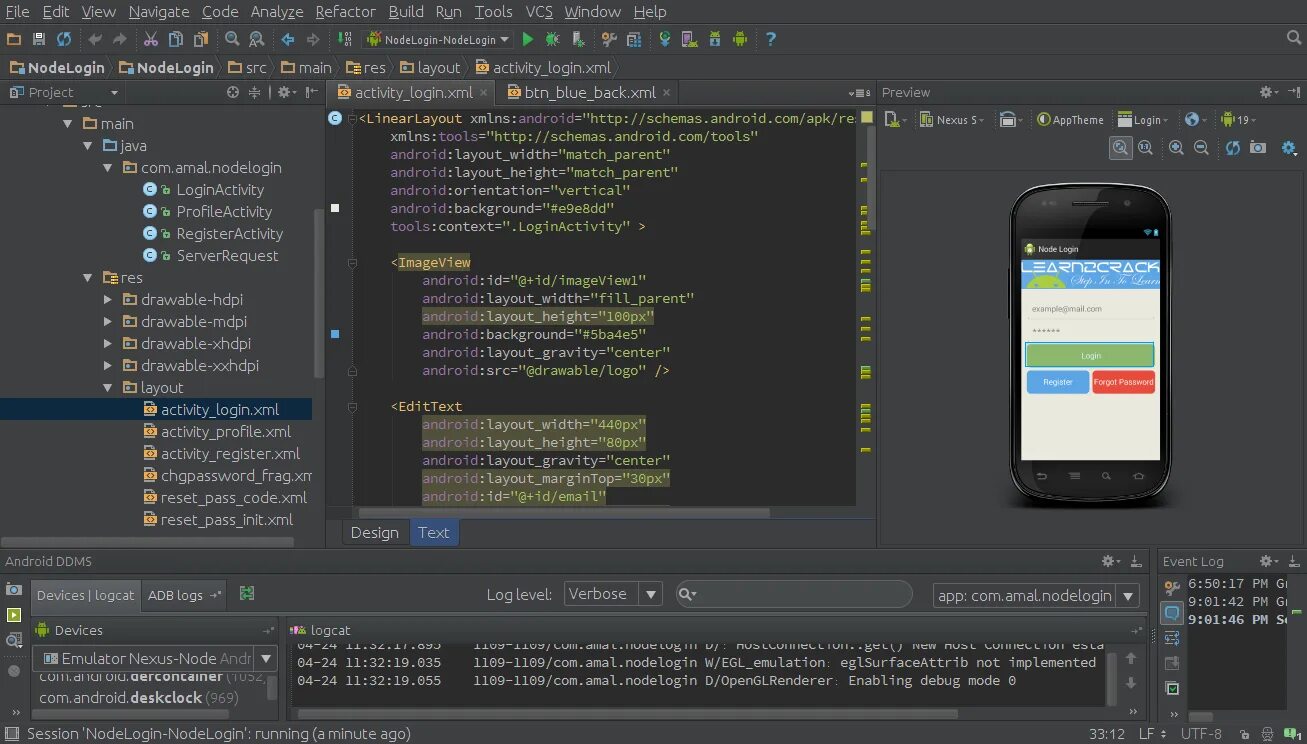Viewport: 1307px width, 744px height.
Task: Open the run configuration NodeLogin-NodeLogin dropdown
Action: coord(438,39)
